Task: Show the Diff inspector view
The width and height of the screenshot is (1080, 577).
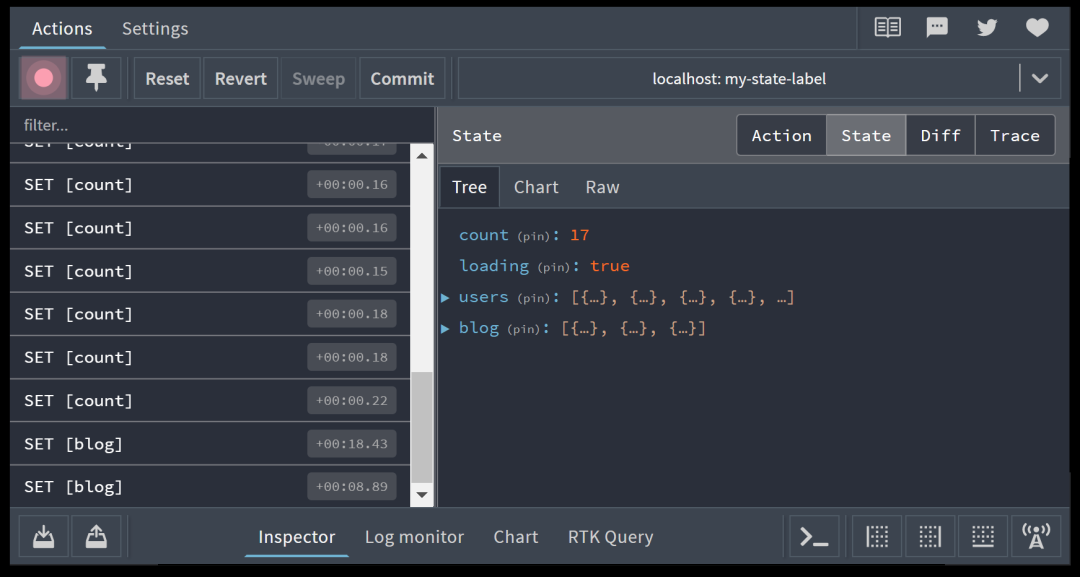Action: (941, 136)
